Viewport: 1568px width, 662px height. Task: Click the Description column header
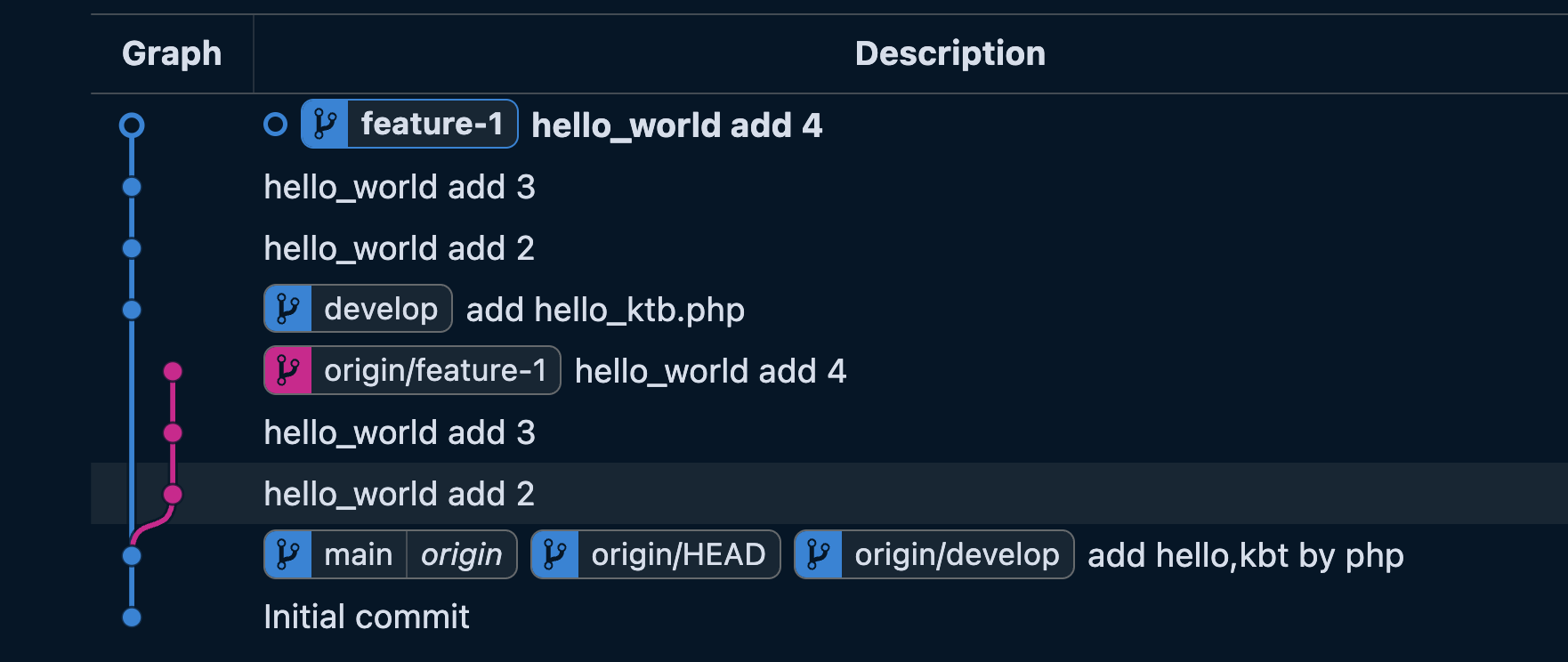tap(950, 53)
